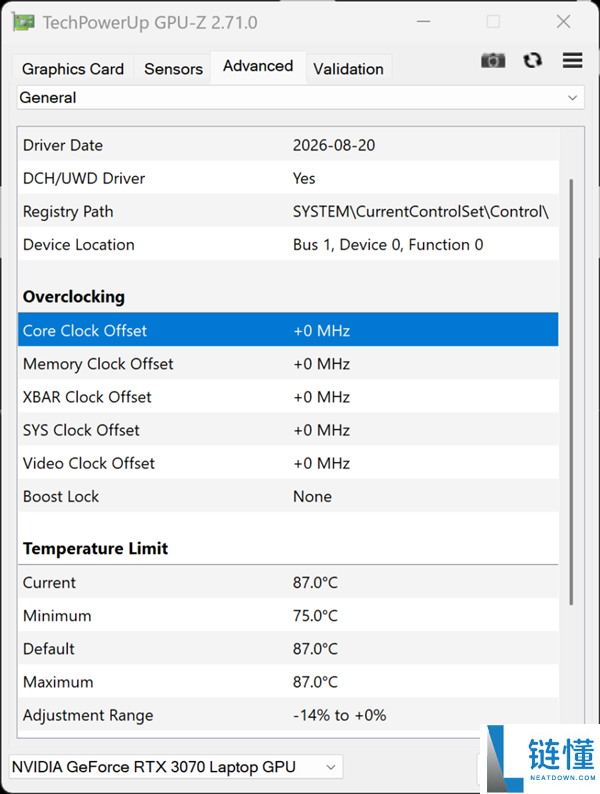Select the Memory Clock Offset row
Screen dimensions: 600x794
288,363
